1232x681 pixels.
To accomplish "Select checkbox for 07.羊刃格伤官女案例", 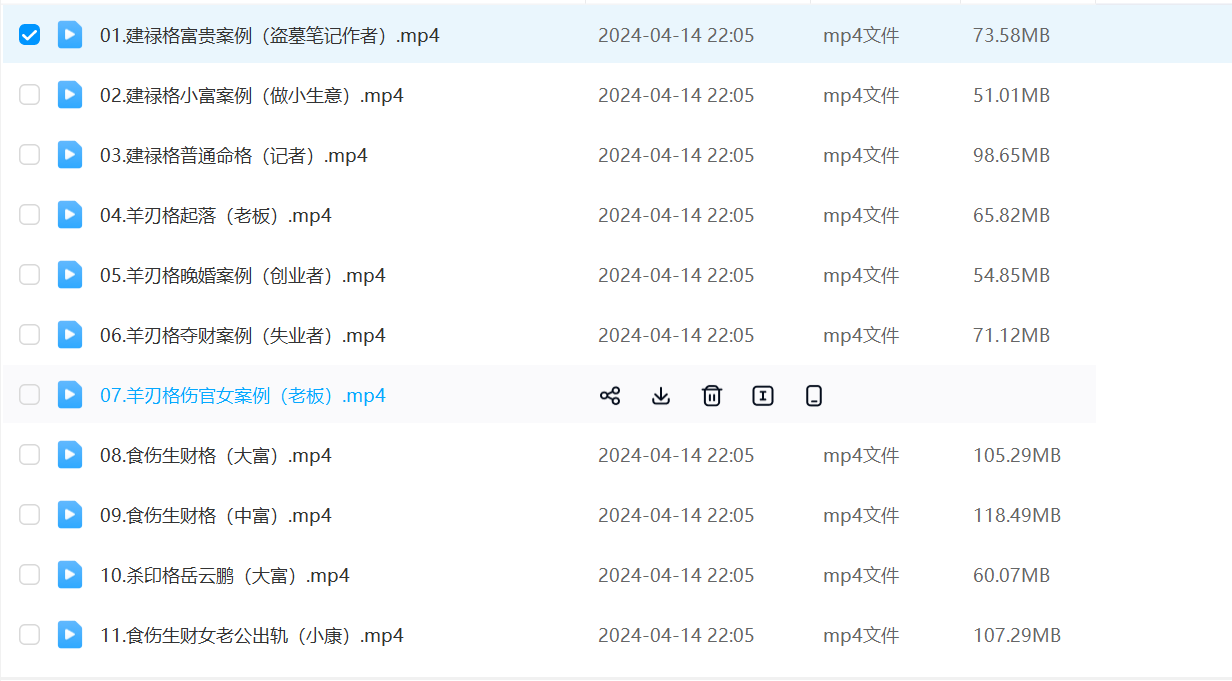I will 30,395.
